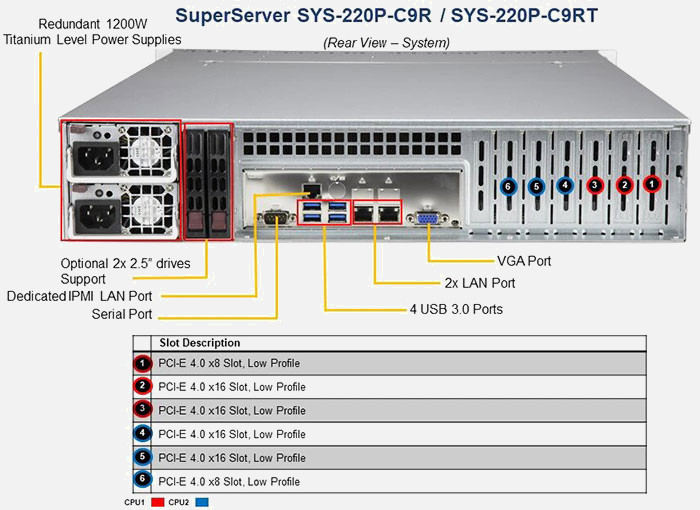This screenshot has width=700, height=510.
Task: Click the number 2 badge in the slot table
Action: tap(142, 385)
